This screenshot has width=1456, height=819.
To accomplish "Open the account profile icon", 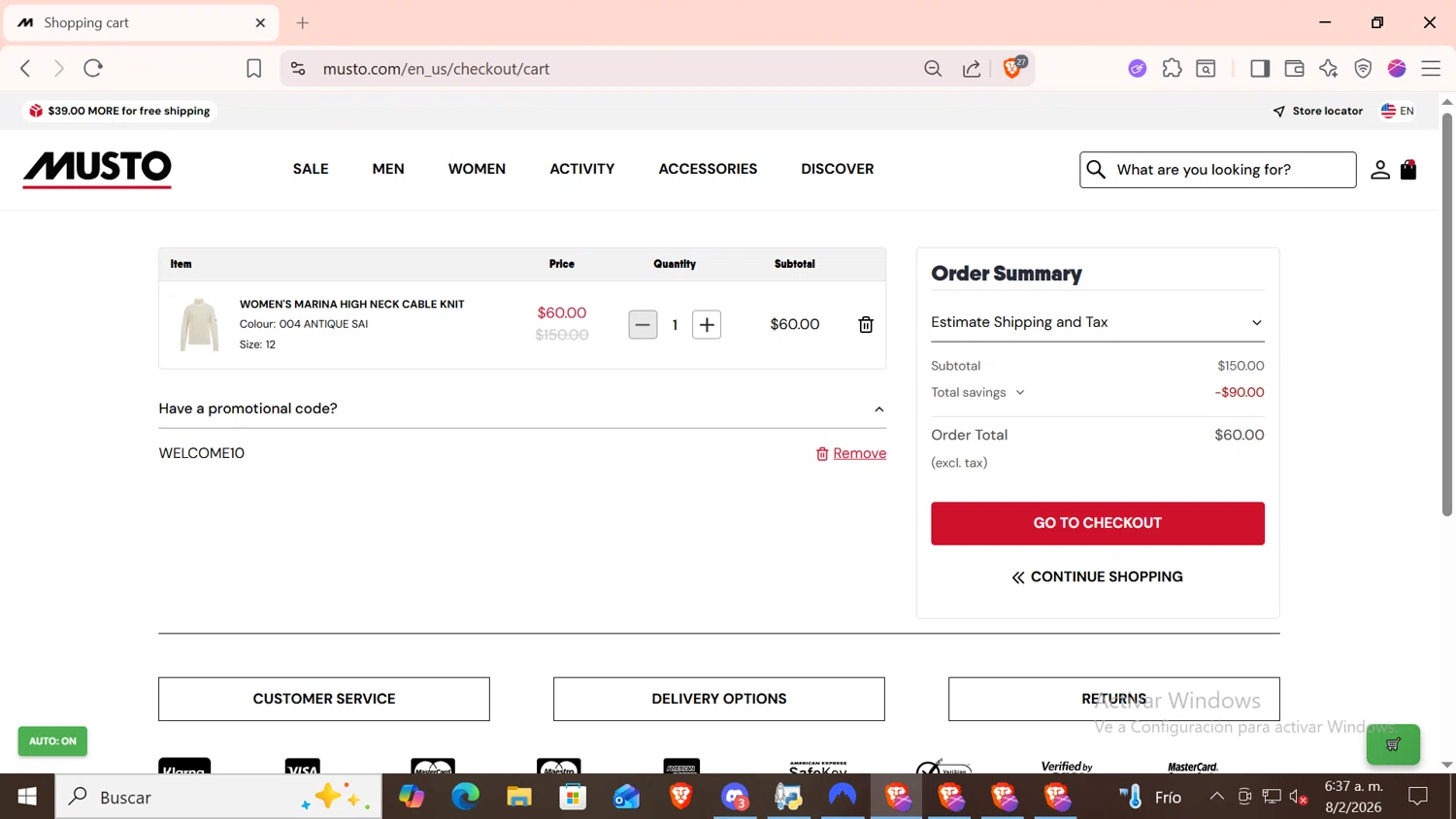I will click(x=1379, y=170).
